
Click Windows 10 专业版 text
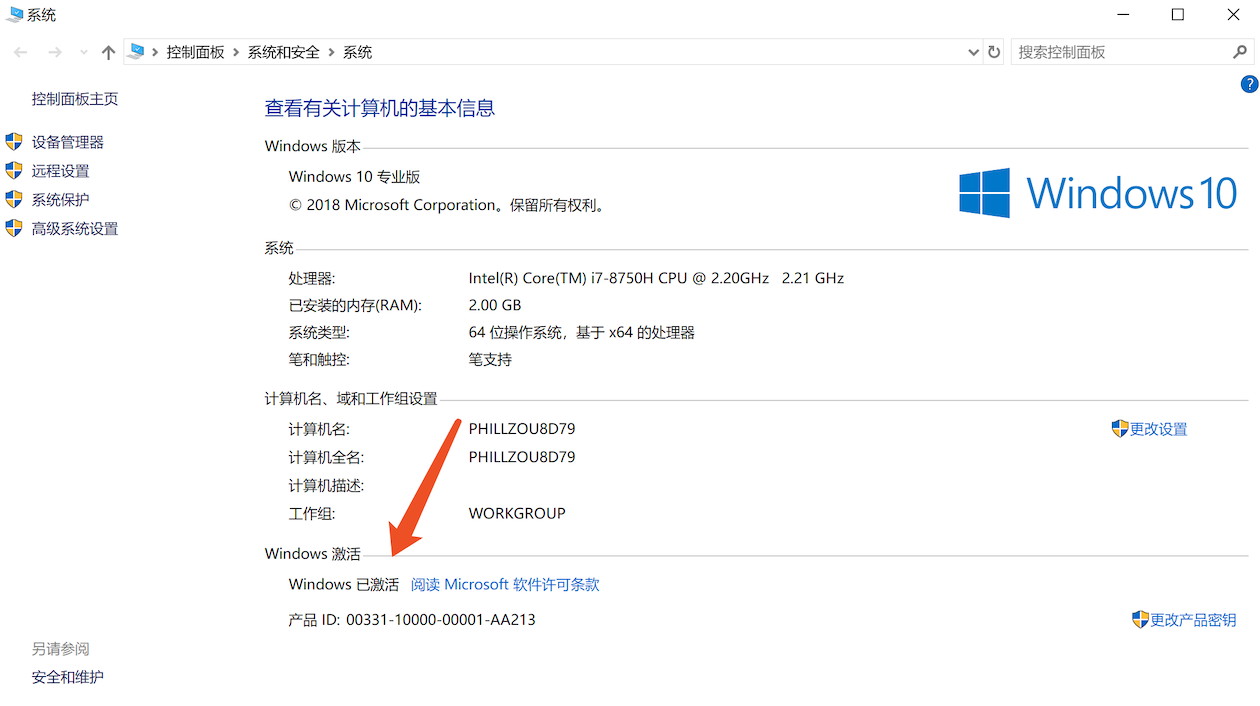[354, 177]
